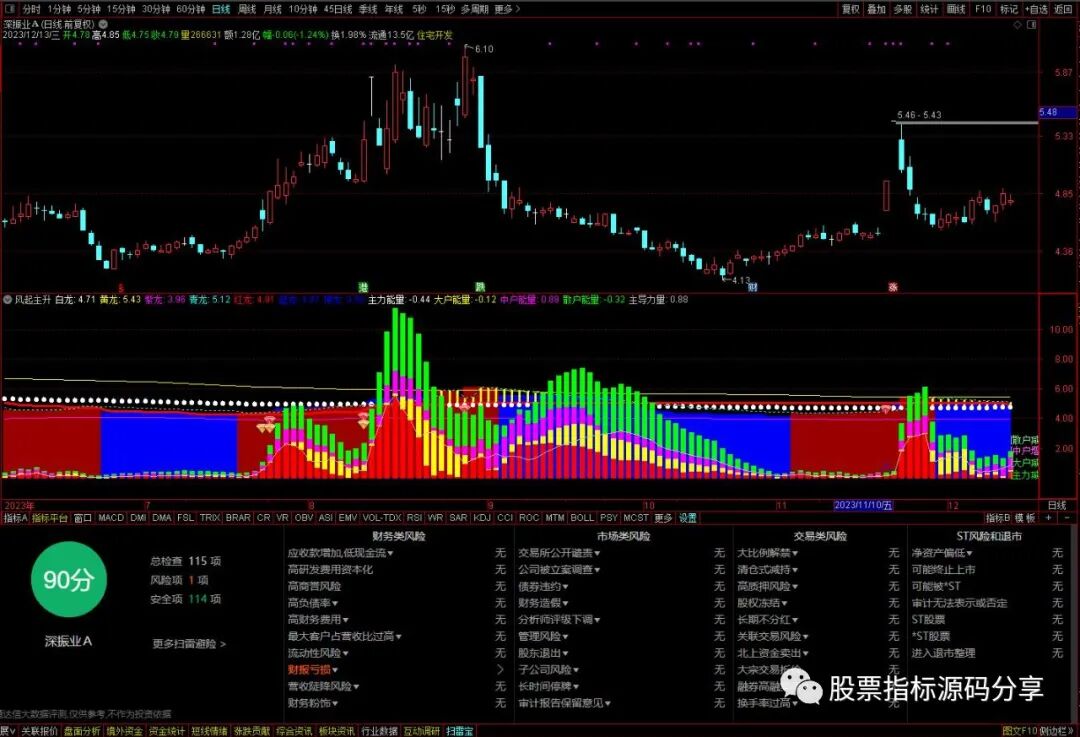Click the 港 marker below the price chart

[363, 287]
